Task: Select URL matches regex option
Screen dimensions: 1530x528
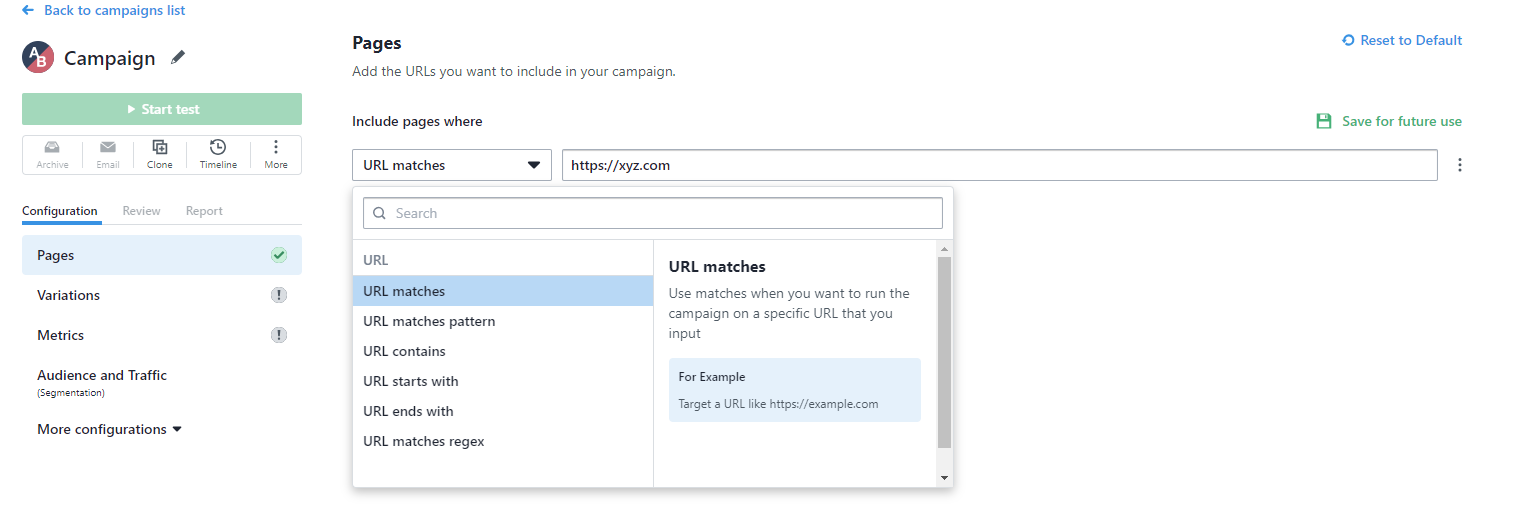Action: click(424, 441)
